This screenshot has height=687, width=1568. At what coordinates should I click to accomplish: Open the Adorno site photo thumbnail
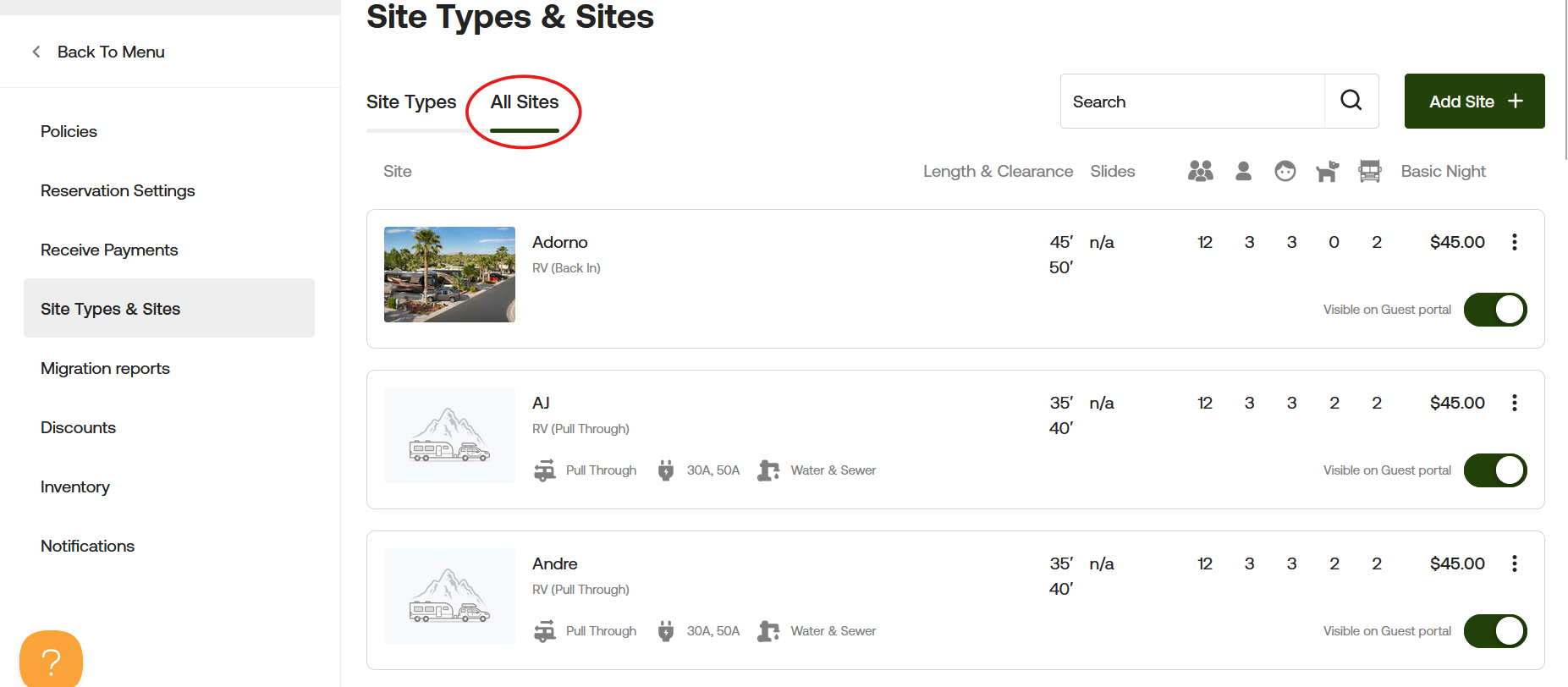(449, 274)
